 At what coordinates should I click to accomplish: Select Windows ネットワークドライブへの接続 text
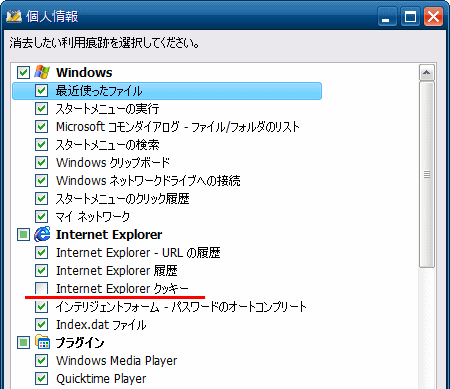tap(148, 181)
